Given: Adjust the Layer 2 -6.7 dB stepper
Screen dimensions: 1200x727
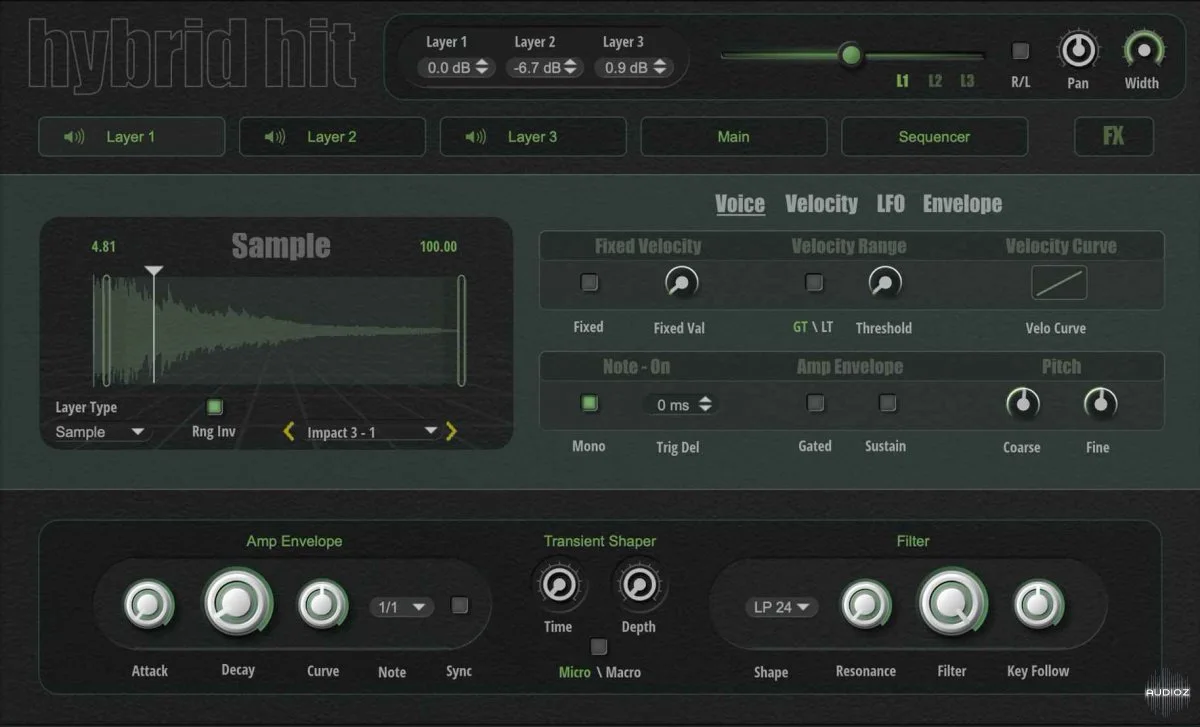Looking at the screenshot, I should tap(545, 68).
